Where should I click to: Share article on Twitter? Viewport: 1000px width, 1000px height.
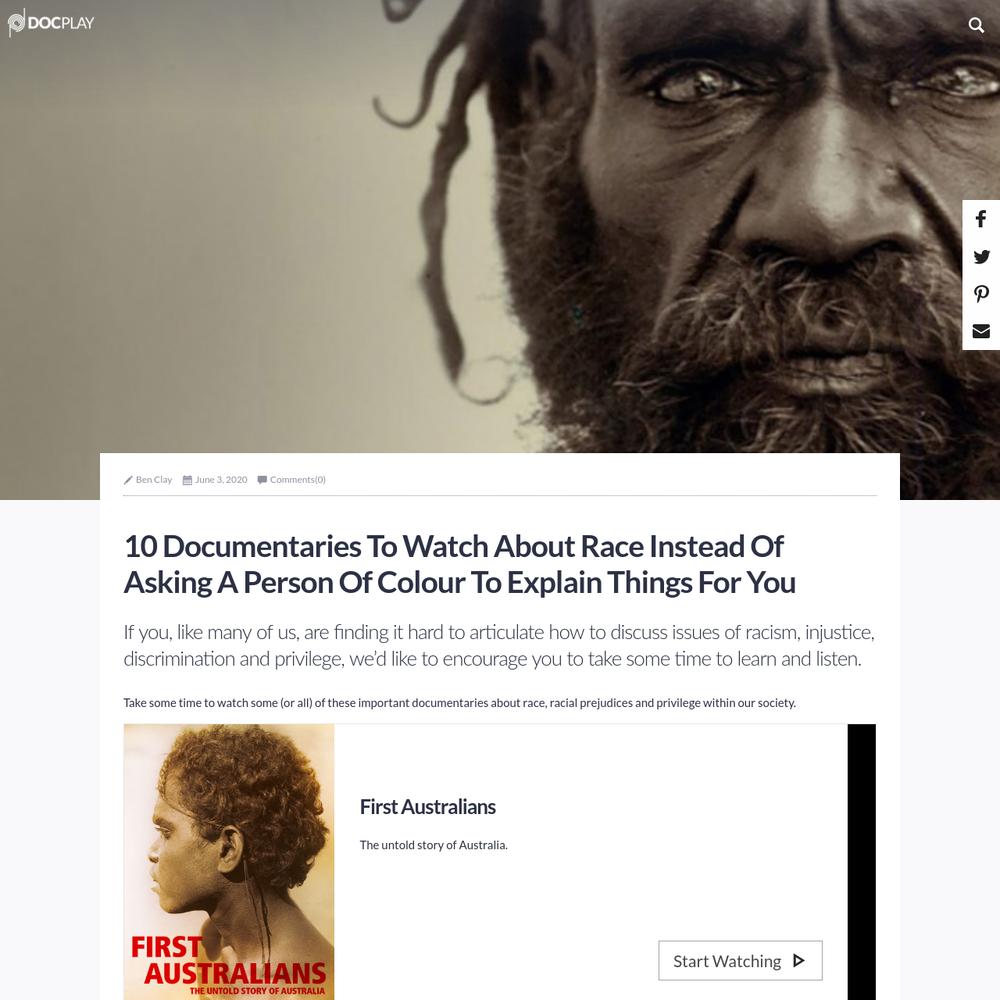point(981,256)
